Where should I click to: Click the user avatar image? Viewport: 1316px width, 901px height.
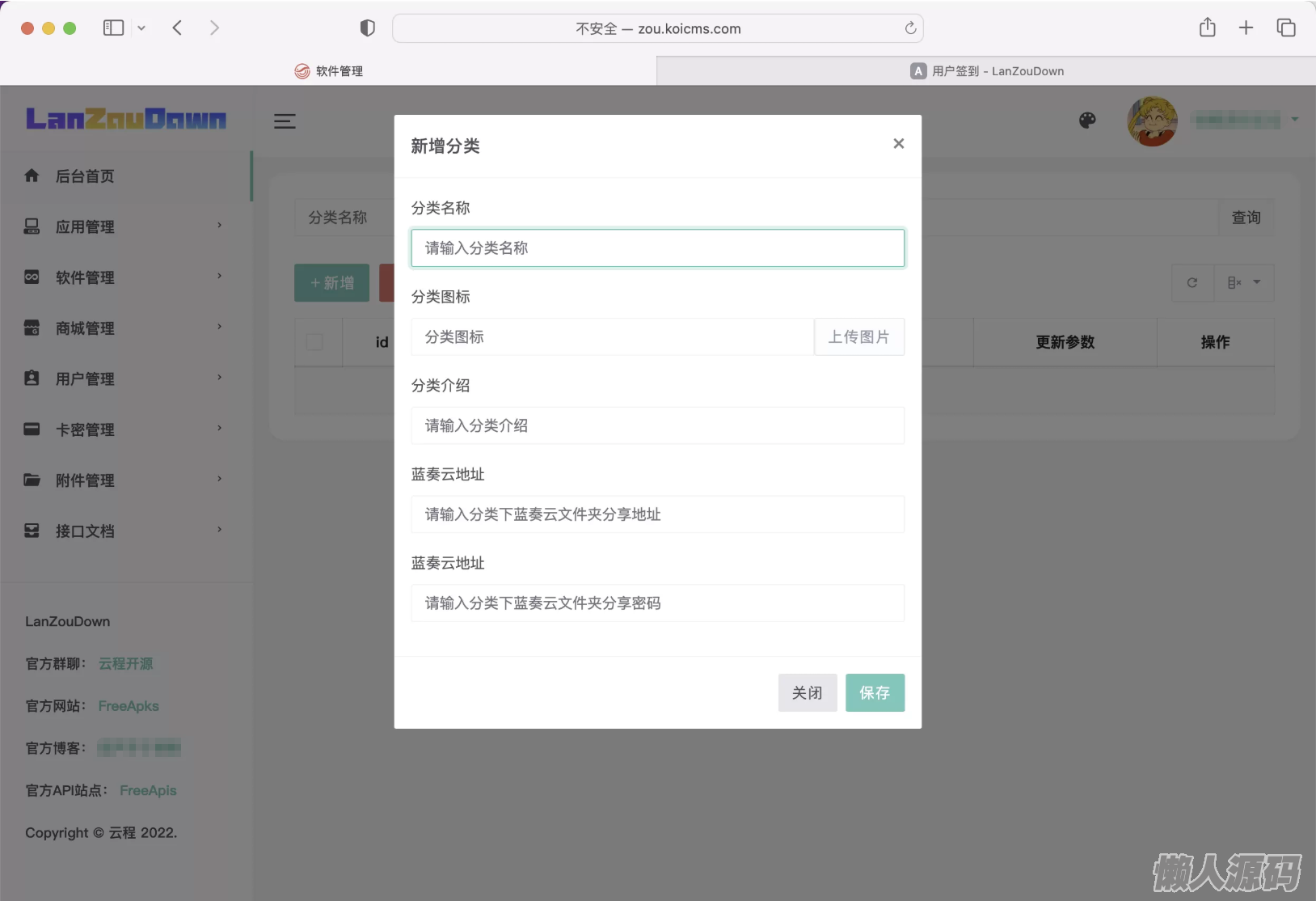point(1152,121)
